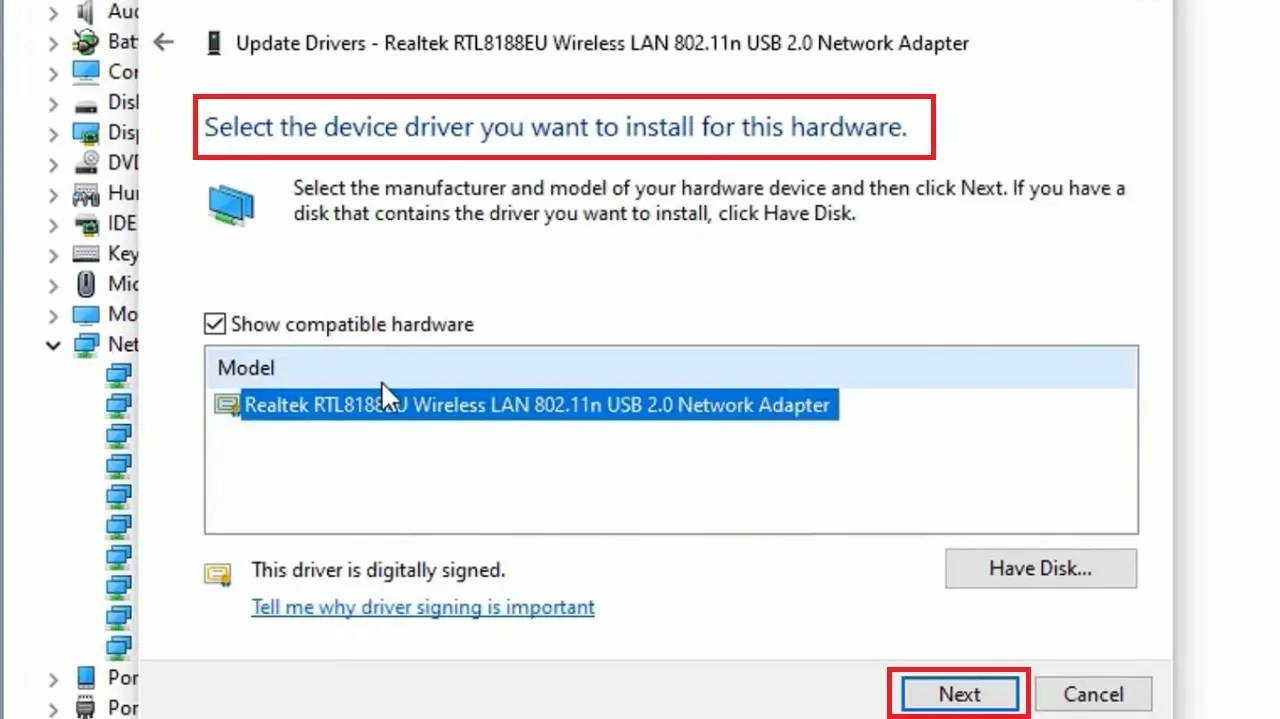Select the highlighted Realtek RTL8188EU model entry
1280x719 pixels.
click(540, 405)
